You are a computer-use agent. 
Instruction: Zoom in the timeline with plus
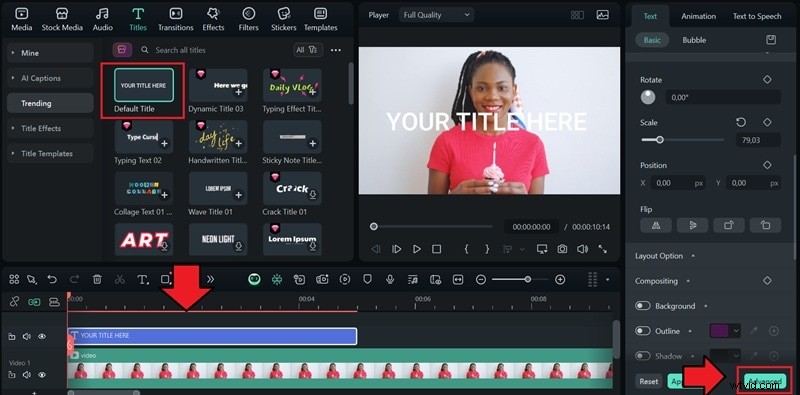560,279
